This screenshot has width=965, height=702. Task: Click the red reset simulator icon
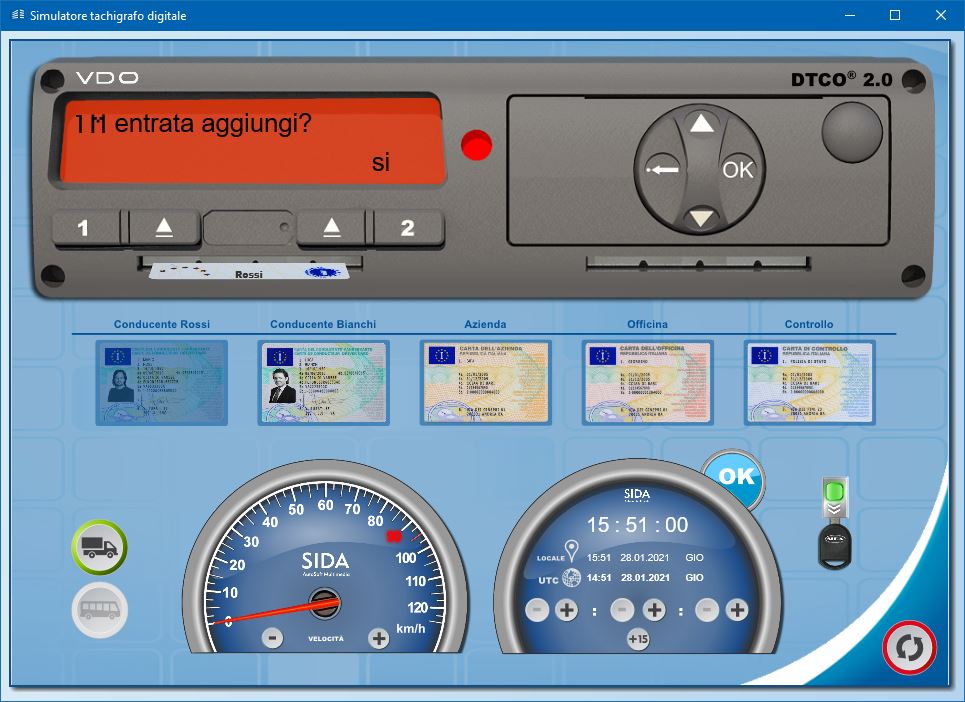tap(909, 648)
